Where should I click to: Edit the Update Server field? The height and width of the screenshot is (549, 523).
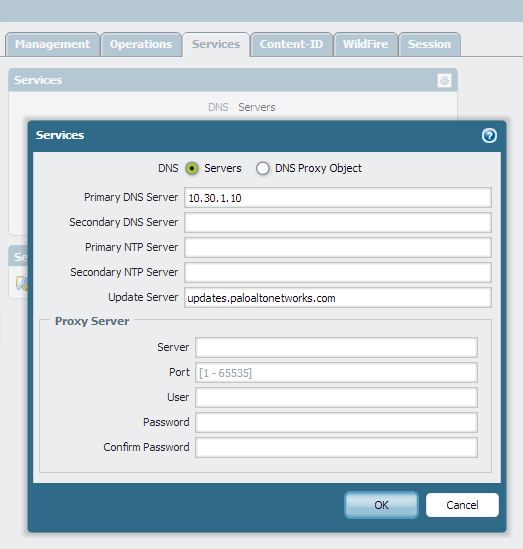(338, 298)
